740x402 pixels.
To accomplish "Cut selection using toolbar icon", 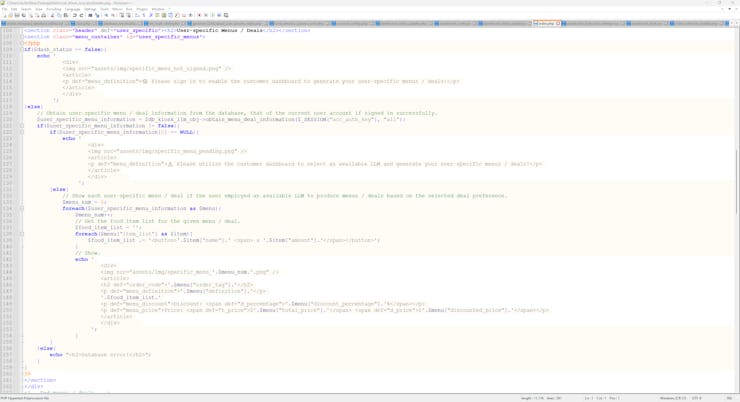I will click(52, 15).
